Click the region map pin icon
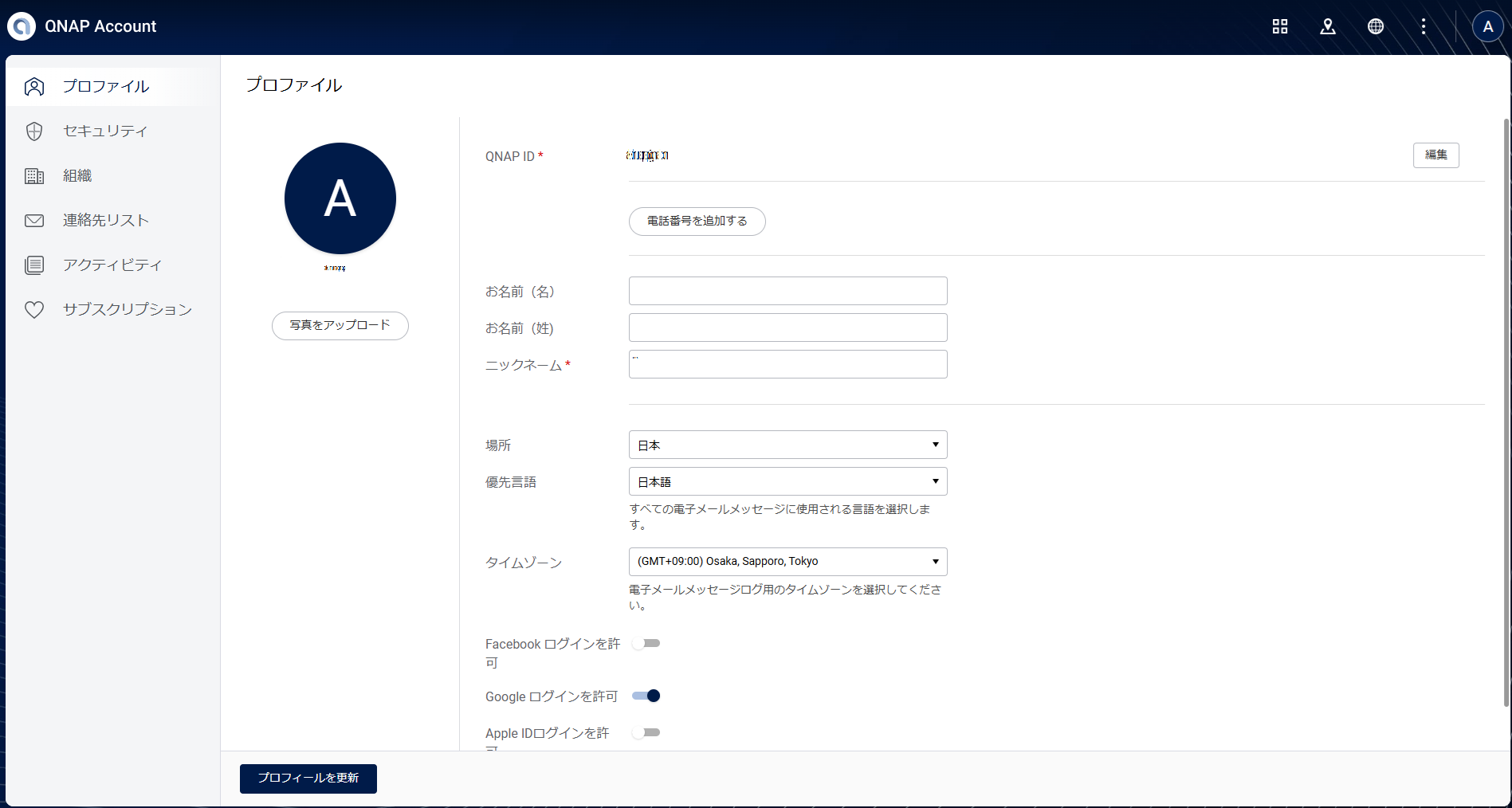 [x=1328, y=26]
